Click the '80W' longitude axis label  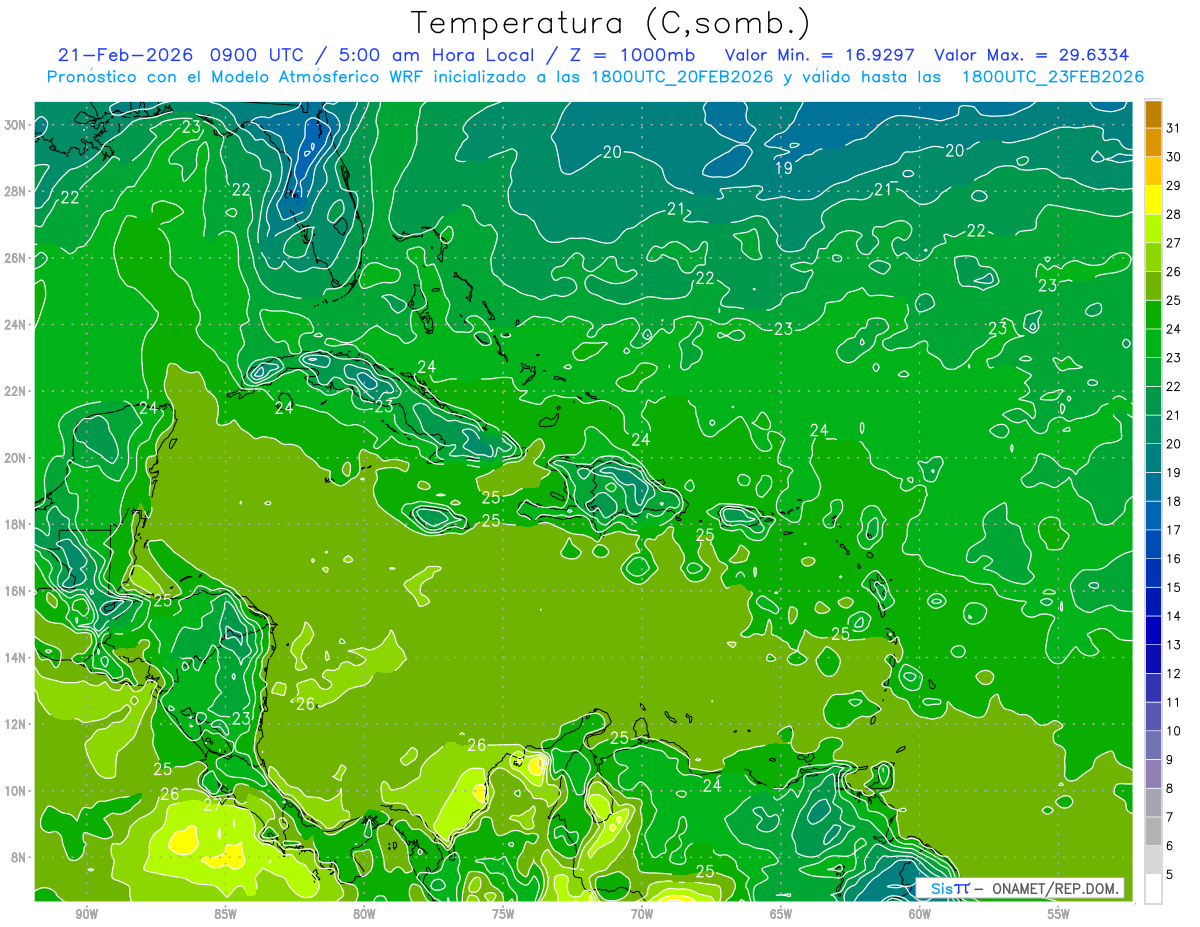pos(364,914)
